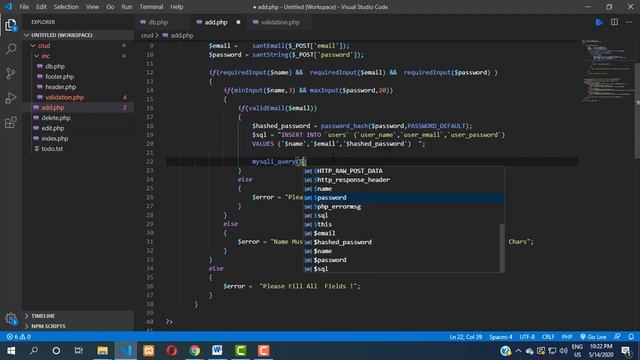Viewport: 640px width, 360px height.
Task: Open Opera from the taskbar
Action: pos(171,351)
